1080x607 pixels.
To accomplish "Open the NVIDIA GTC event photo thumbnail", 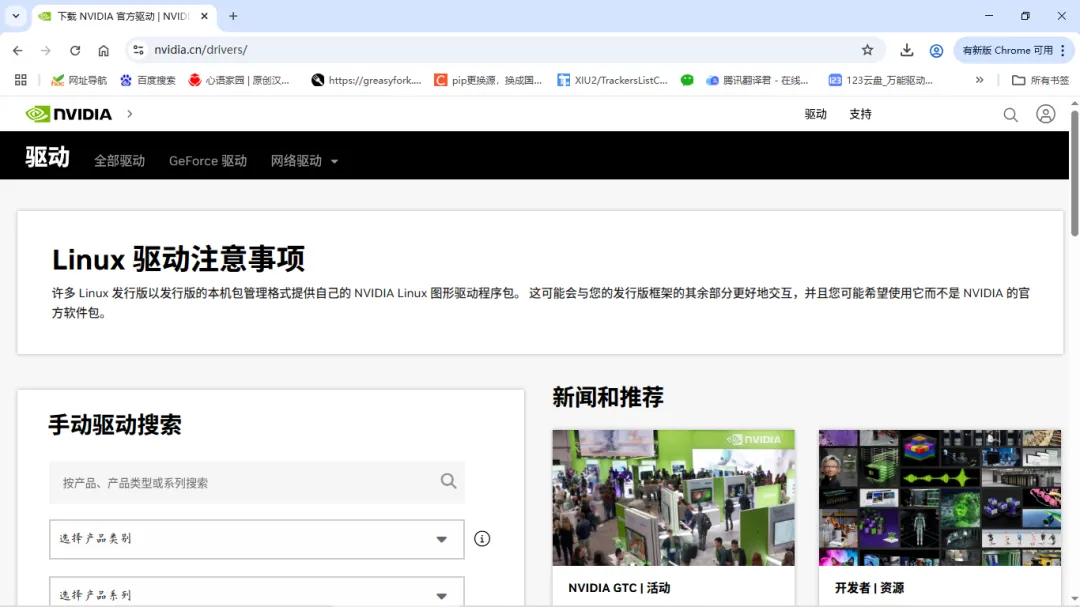I will click(x=673, y=497).
